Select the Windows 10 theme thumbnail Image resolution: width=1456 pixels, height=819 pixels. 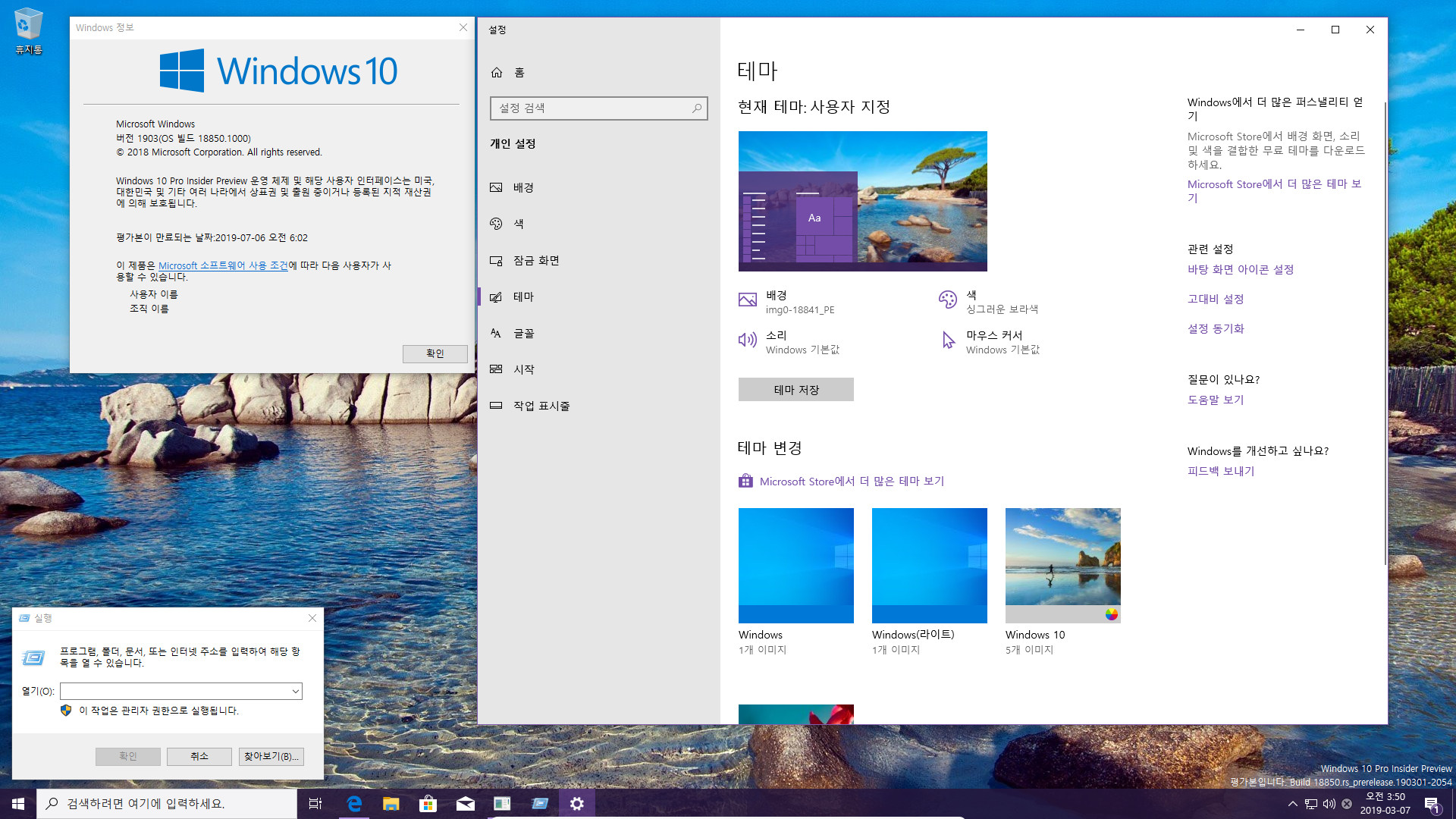[1063, 566]
